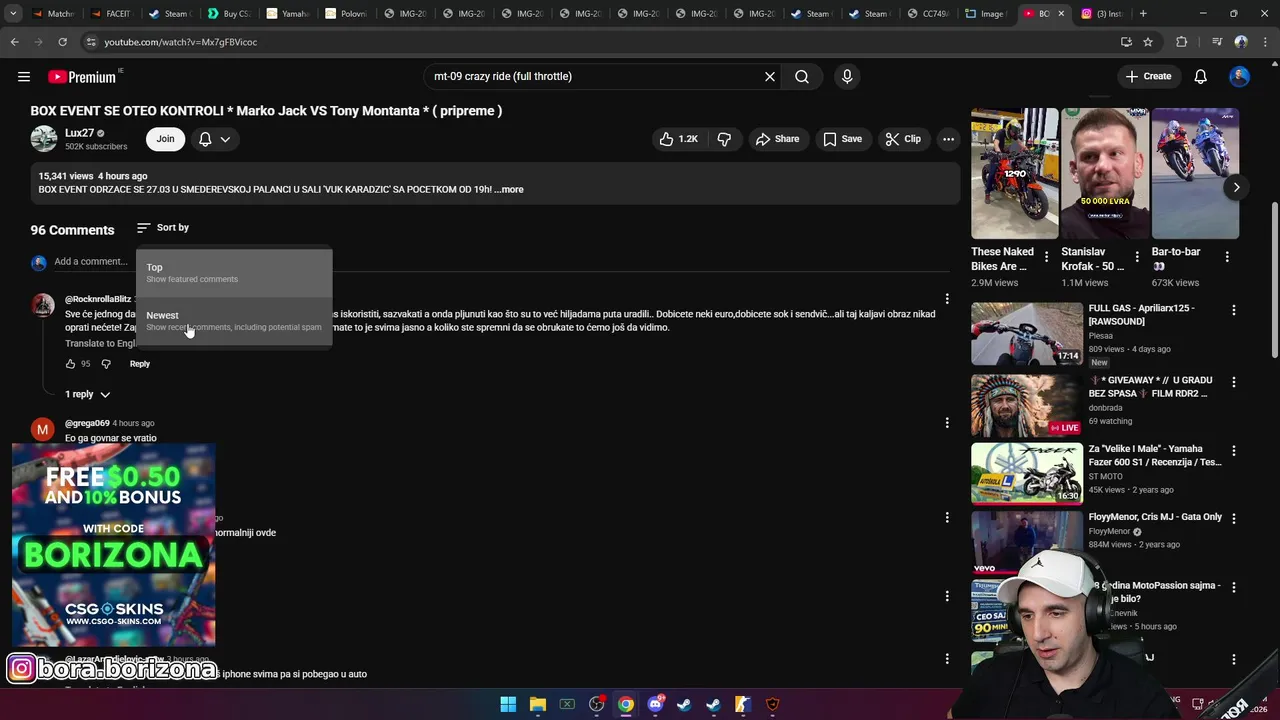The height and width of the screenshot is (720, 1280).
Task: Switch to the Image browser tab
Action: (x=985, y=14)
